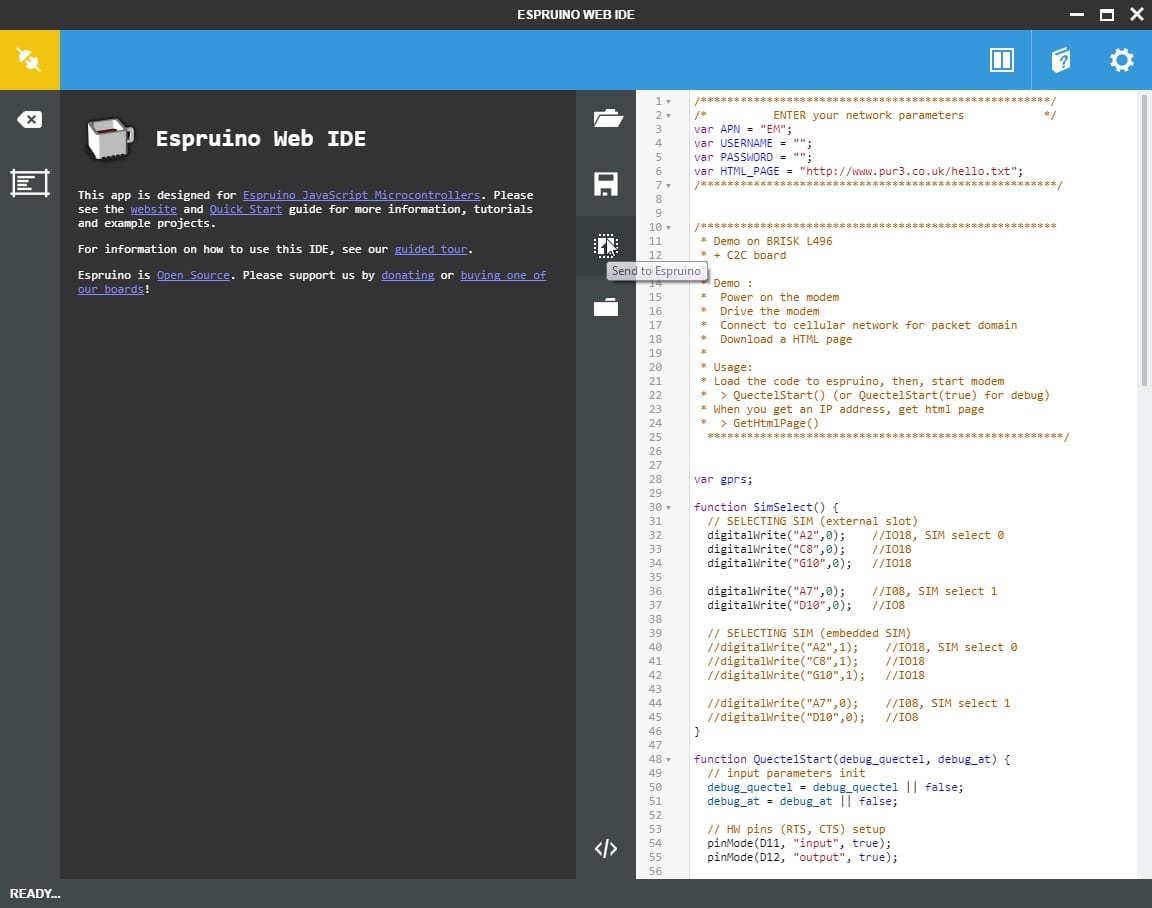Open the help book icon
The width and height of the screenshot is (1152, 908).
pos(1061,60)
